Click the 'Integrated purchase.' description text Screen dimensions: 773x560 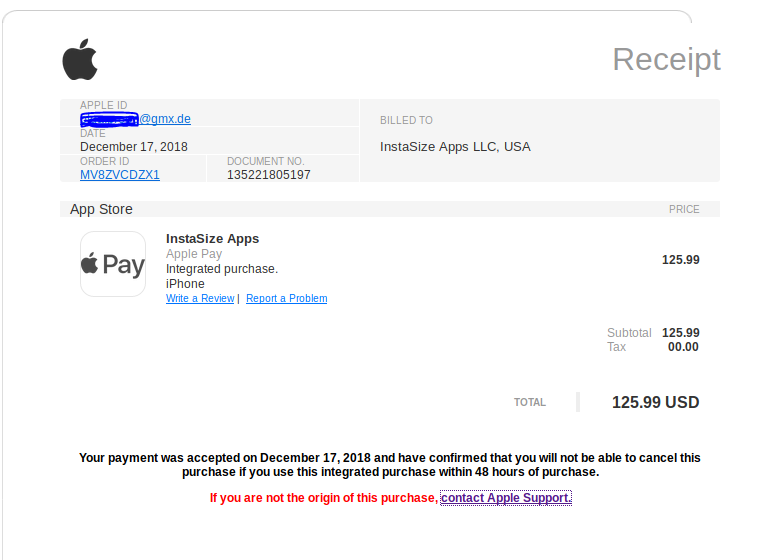222,269
